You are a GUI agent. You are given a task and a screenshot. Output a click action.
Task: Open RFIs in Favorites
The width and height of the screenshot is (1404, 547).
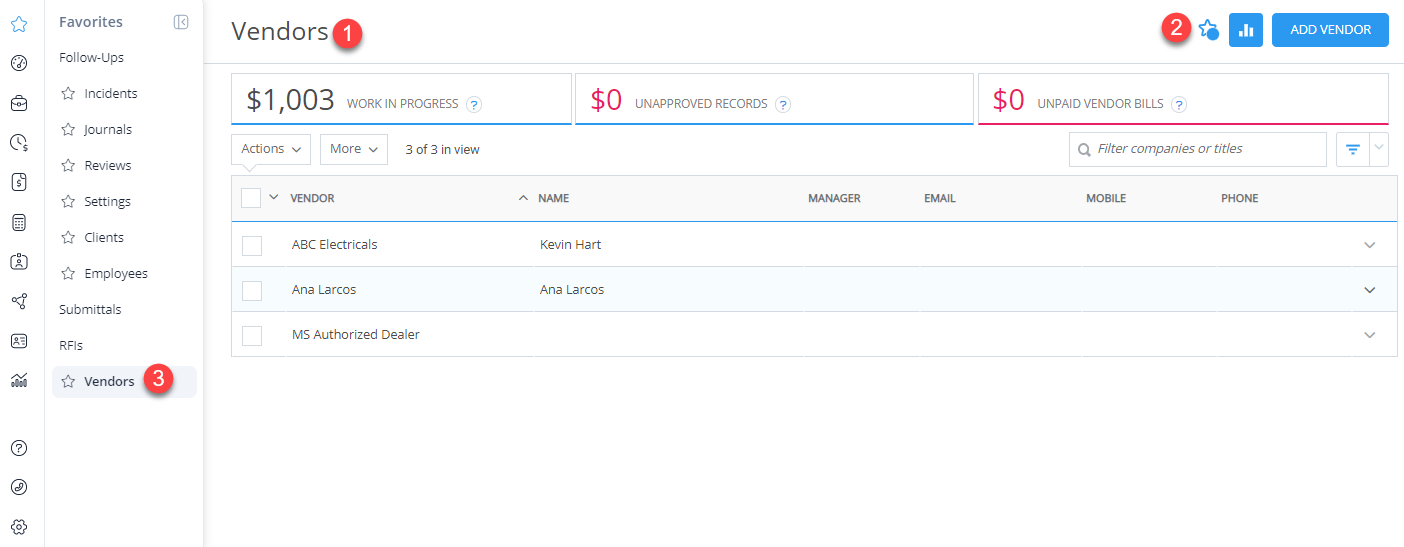[x=71, y=346]
